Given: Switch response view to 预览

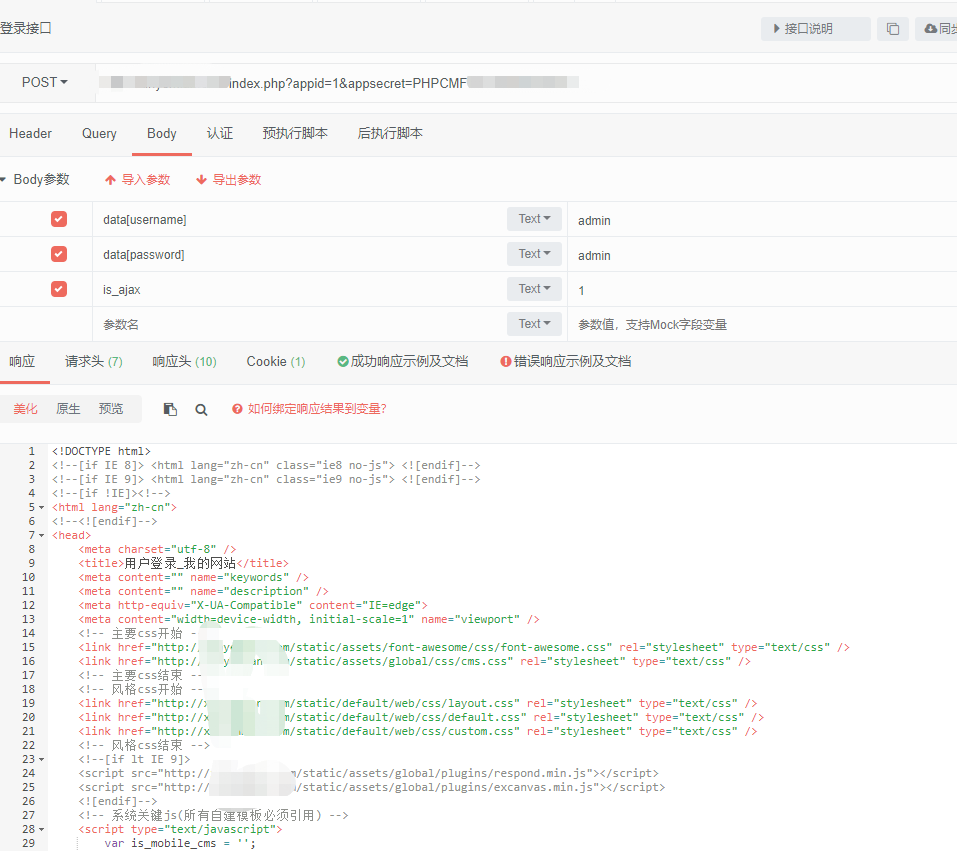Looking at the screenshot, I should (111, 409).
